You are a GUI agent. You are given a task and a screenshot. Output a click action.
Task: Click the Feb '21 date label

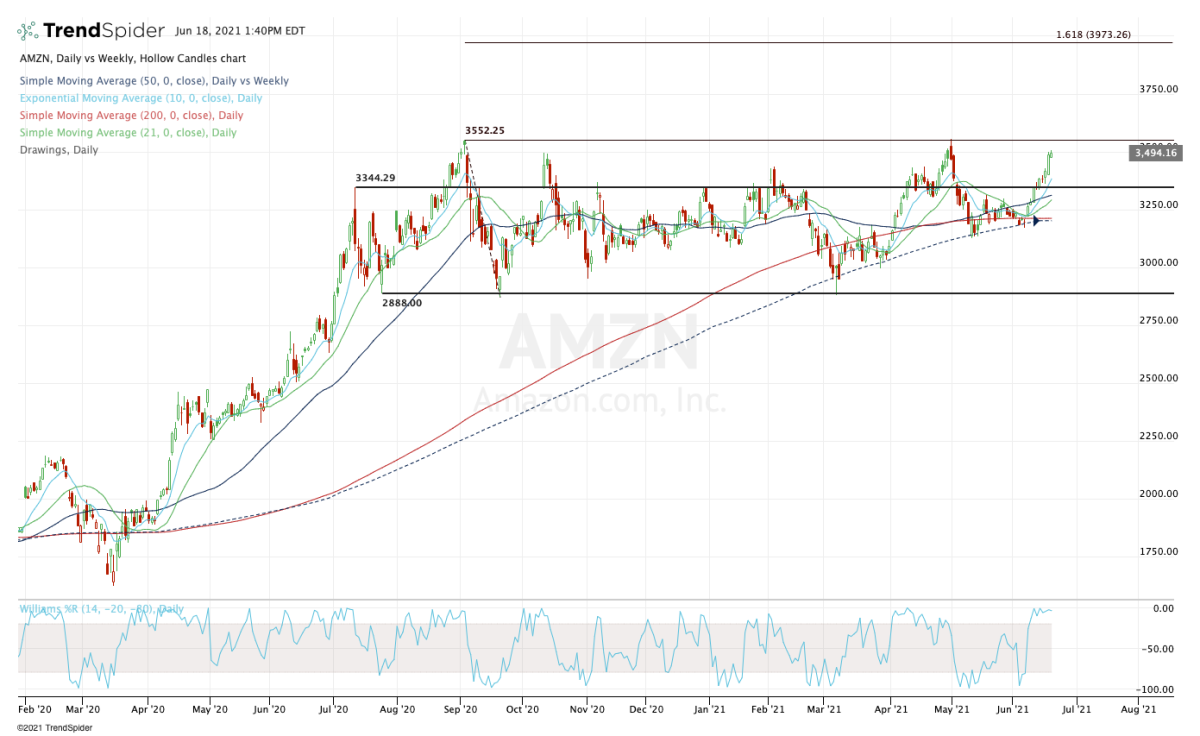[768, 709]
